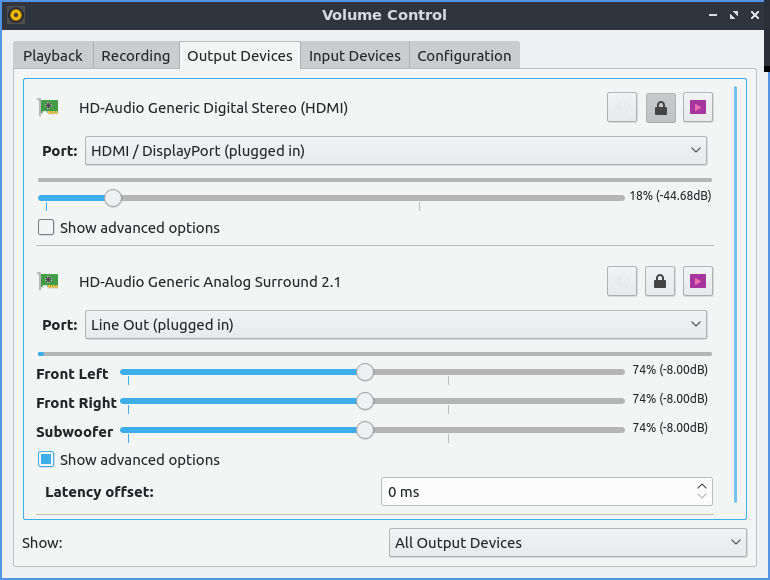This screenshot has height=580, width=770.
Task: Mute the Analog Surround 2.1 output
Action: tap(622, 282)
